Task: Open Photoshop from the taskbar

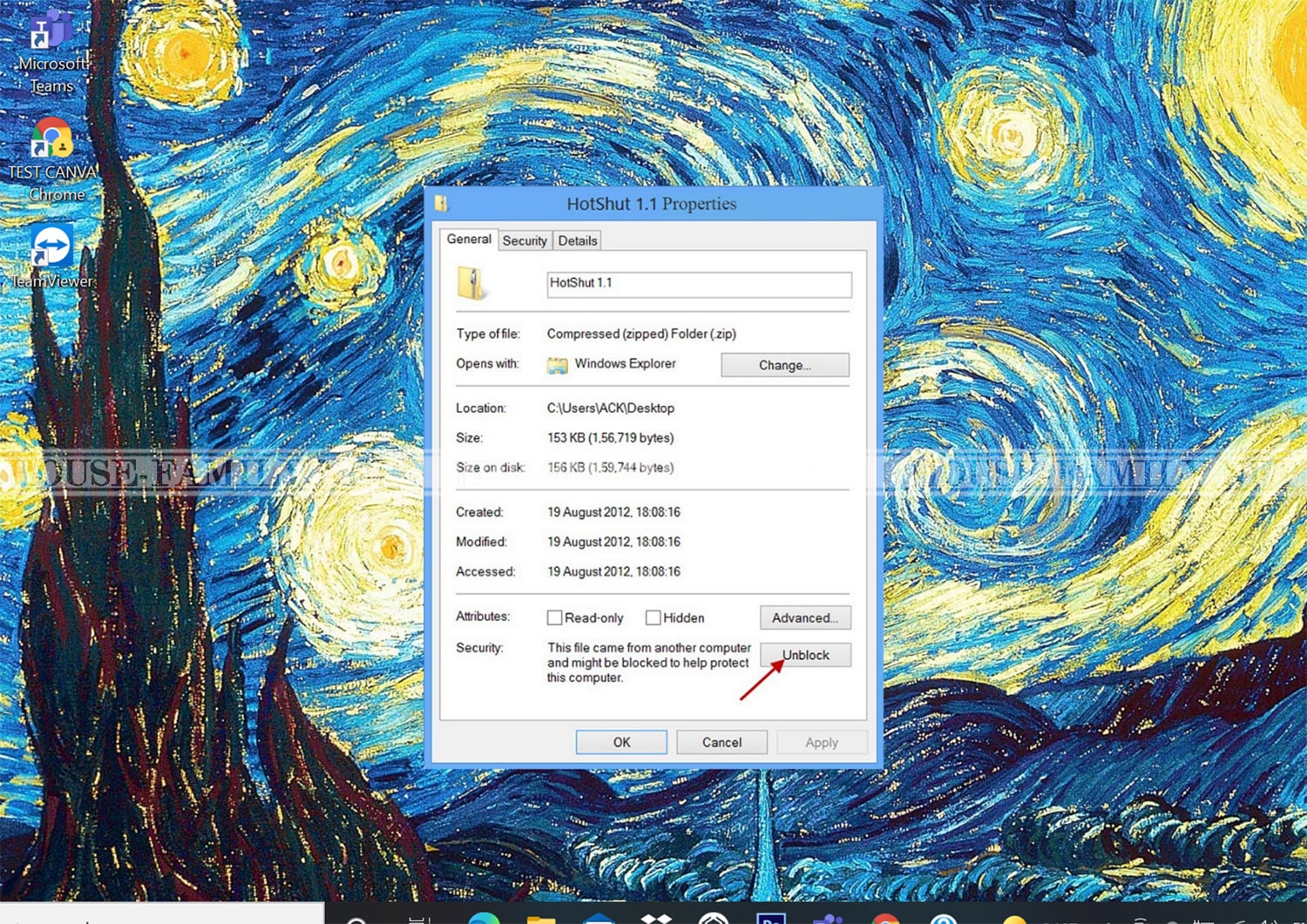Action: 772,918
